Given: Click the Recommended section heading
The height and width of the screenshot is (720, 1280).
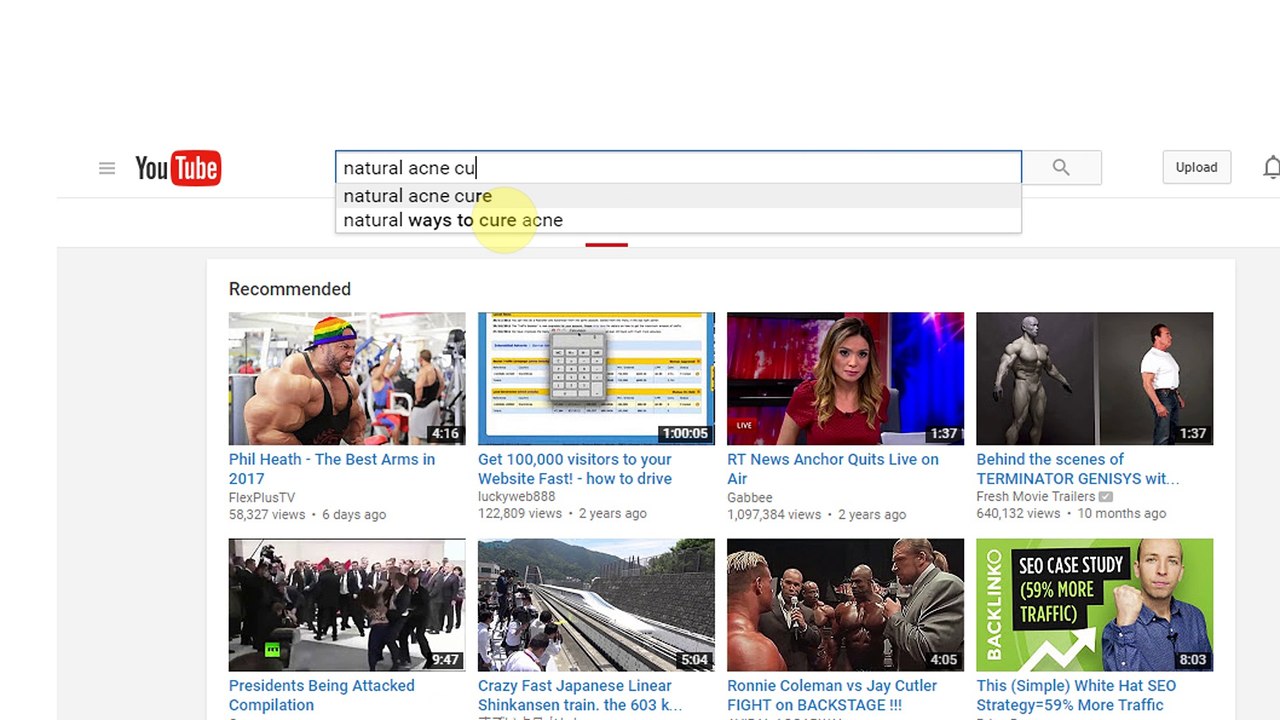Looking at the screenshot, I should [290, 289].
